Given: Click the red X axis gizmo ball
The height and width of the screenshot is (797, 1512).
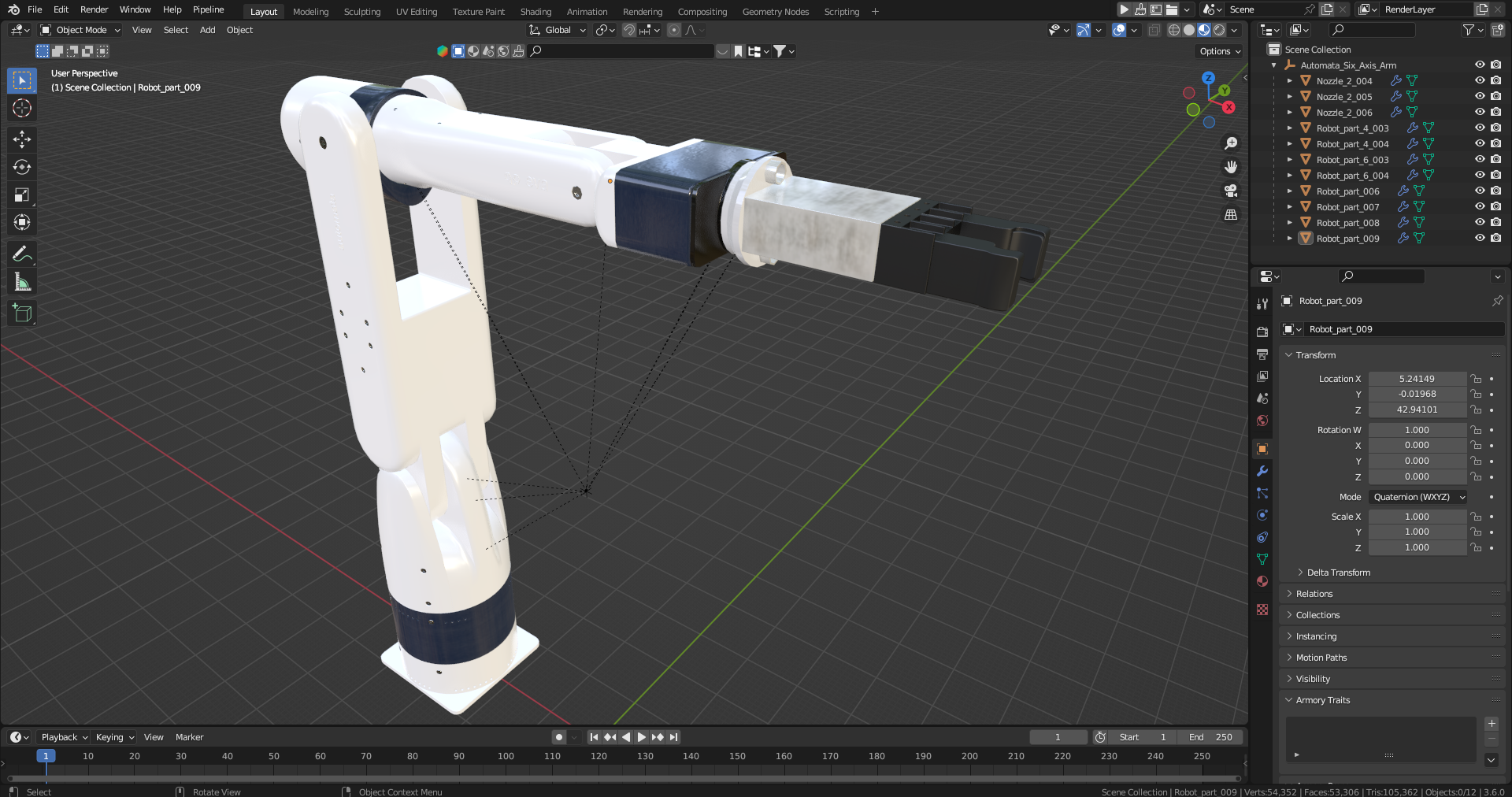Looking at the screenshot, I should (x=1228, y=107).
